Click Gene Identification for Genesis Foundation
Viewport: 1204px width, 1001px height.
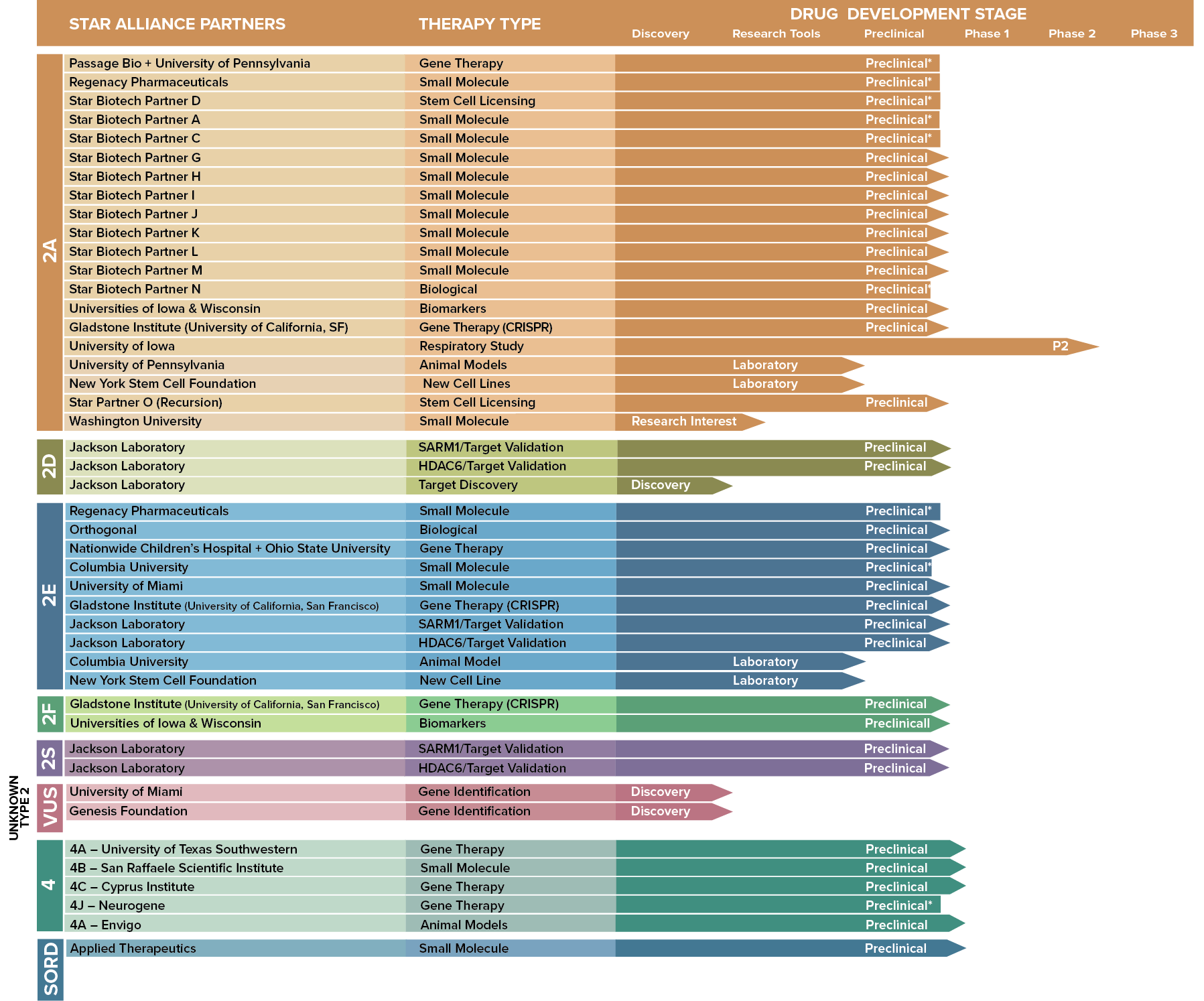click(x=474, y=811)
